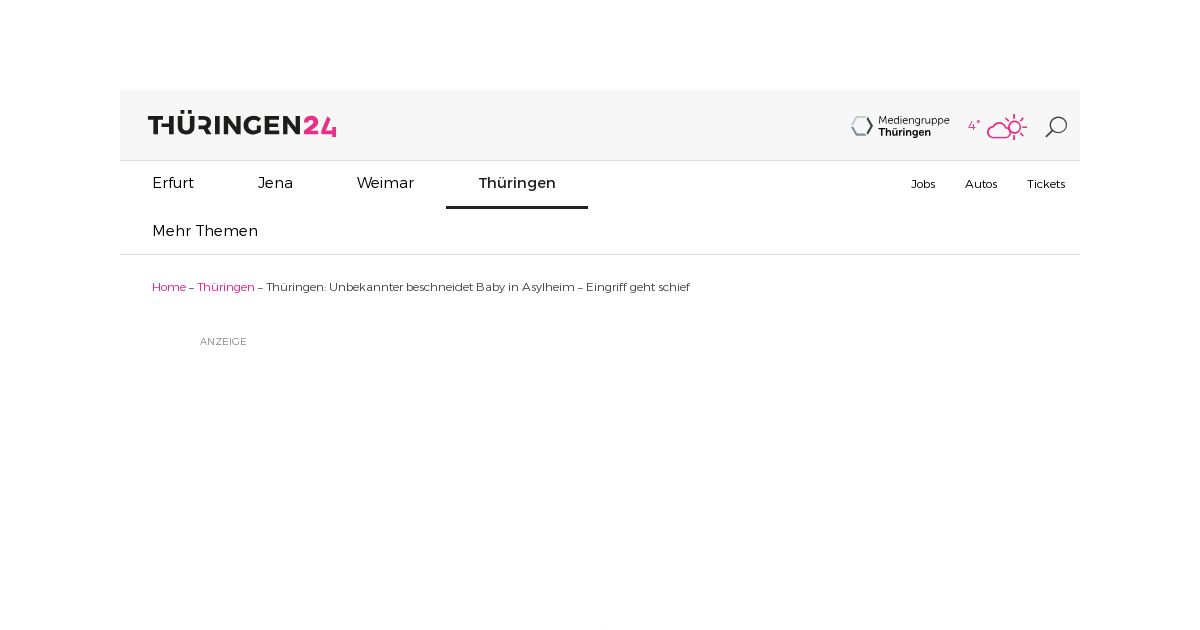The height and width of the screenshot is (630, 1200).
Task: Click the article title in breadcrumb
Action: tap(478, 287)
